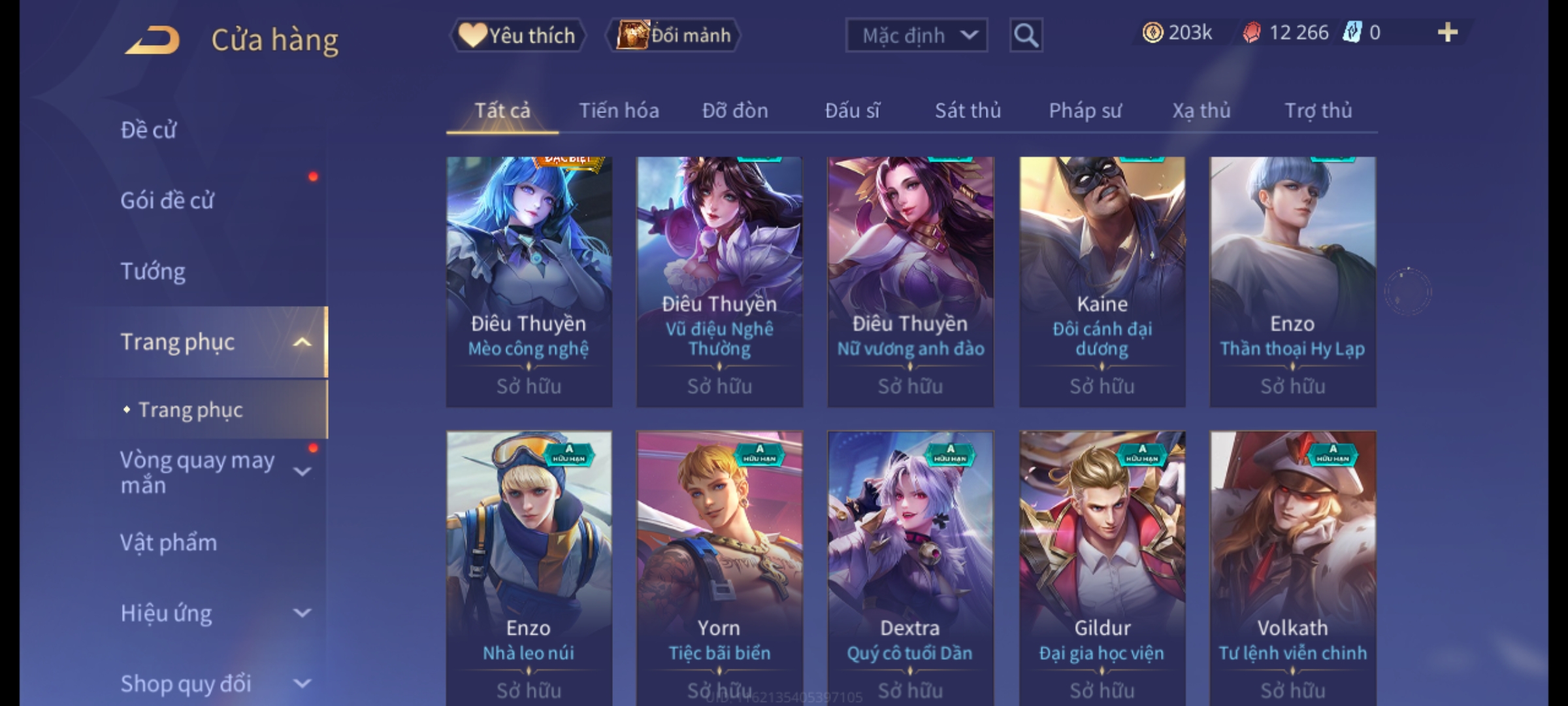Switch to the Tiến hóa tab
Screen dimensions: 1568x706
619,110
